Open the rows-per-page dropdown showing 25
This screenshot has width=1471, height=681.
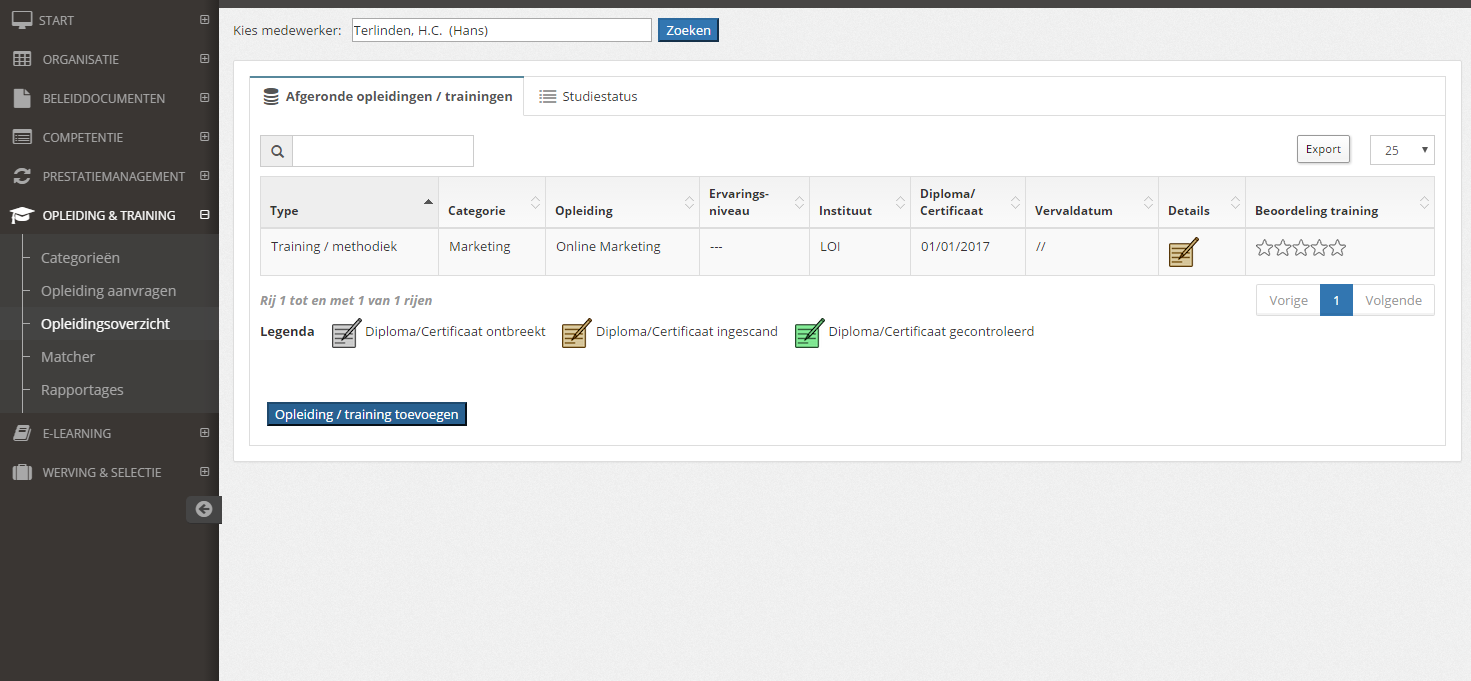click(1402, 150)
